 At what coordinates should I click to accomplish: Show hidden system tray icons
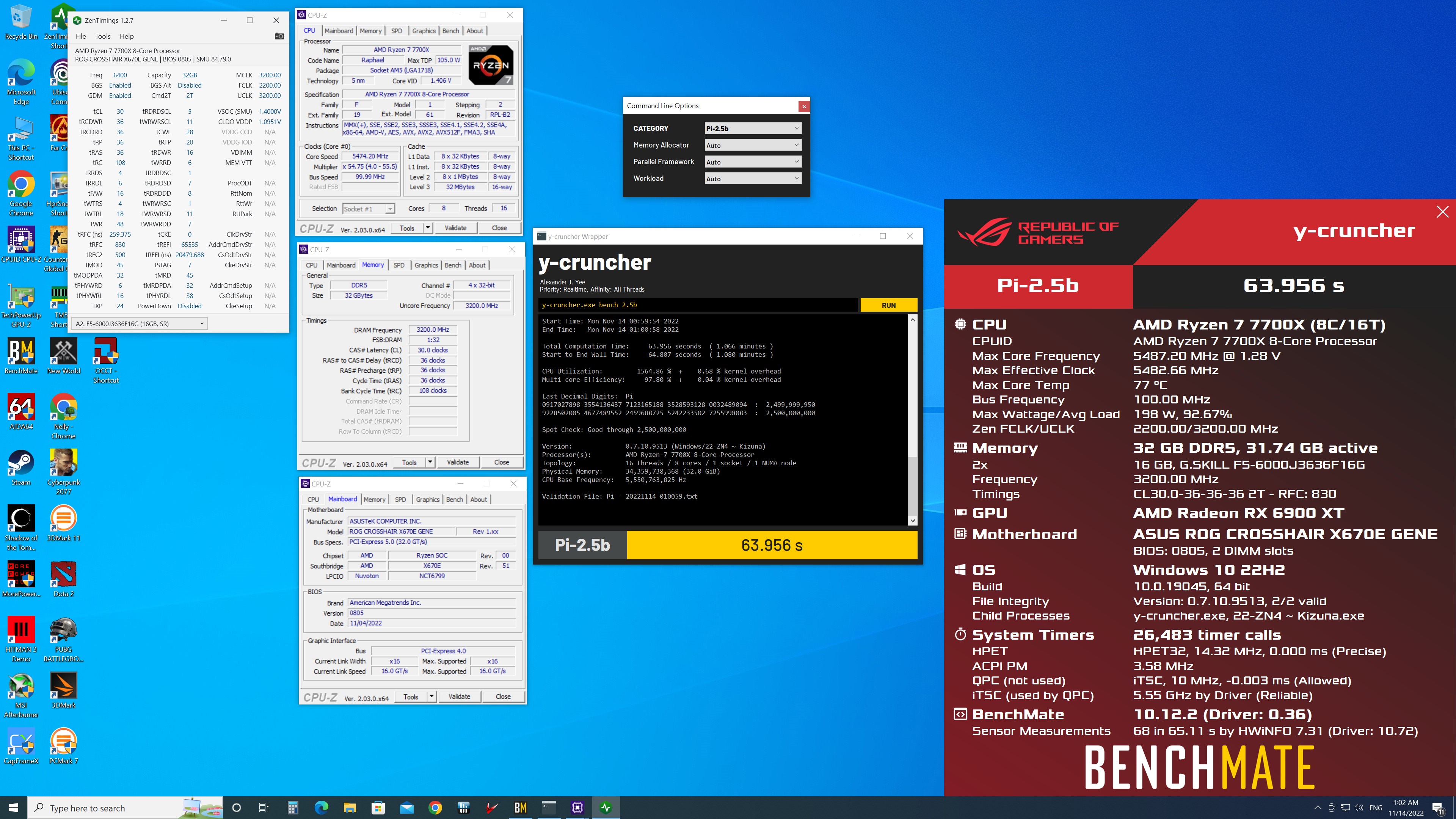[x=1318, y=808]
